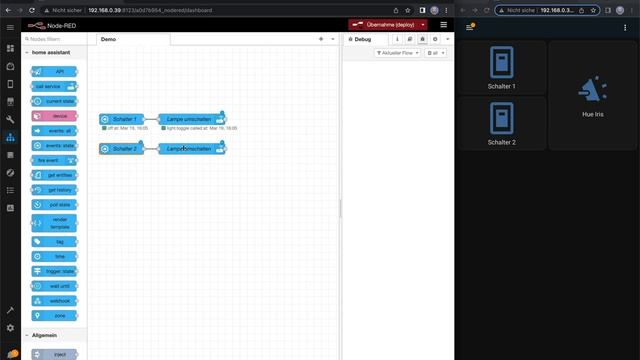Open Aktueller Flow filter dropdown

(x=397, y=53)
